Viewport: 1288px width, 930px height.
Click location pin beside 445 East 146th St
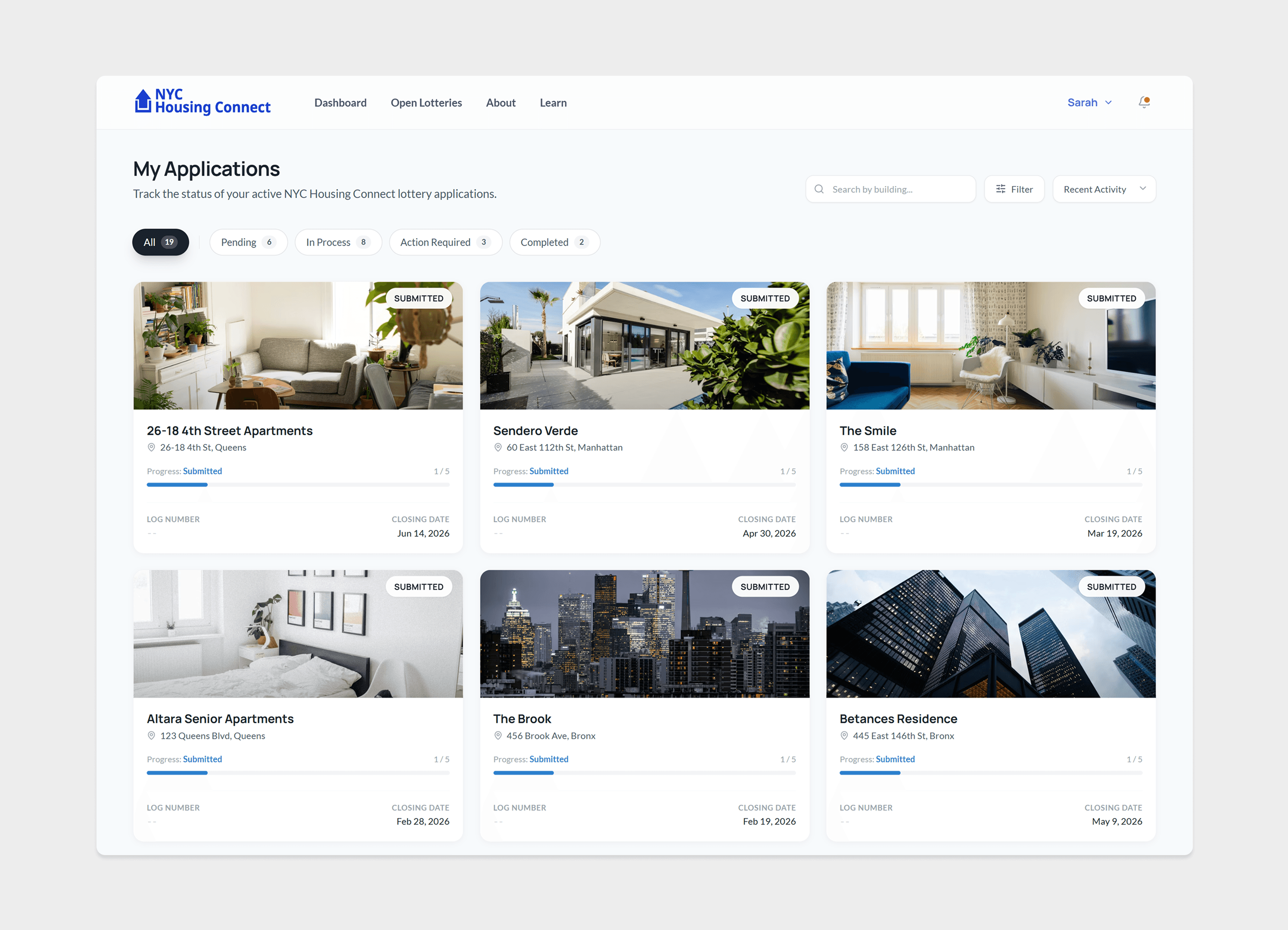(844, 735)
